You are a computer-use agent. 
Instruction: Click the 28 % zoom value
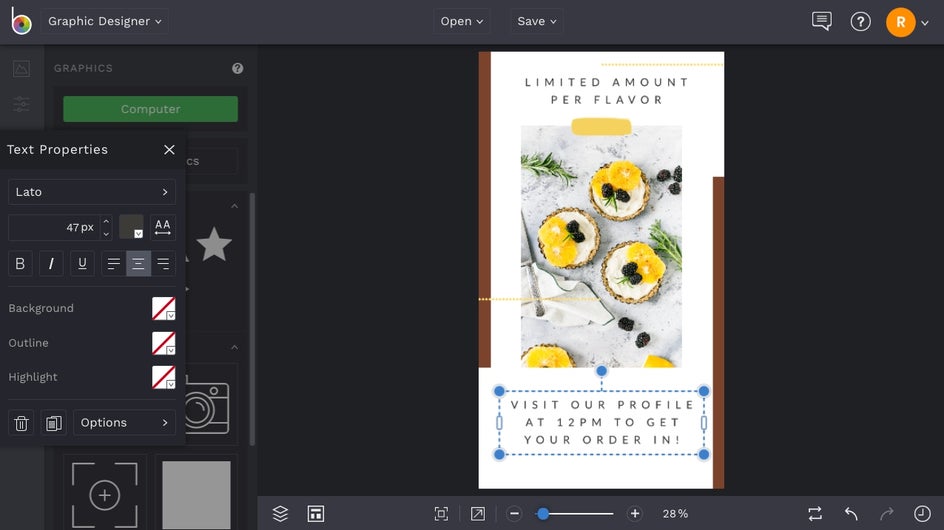675,514
